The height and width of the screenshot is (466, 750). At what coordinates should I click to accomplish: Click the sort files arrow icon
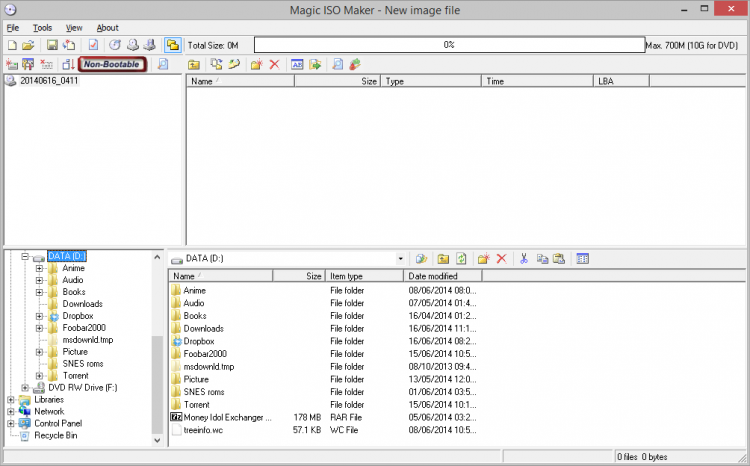pyautogui.click(x=68, y=64)
